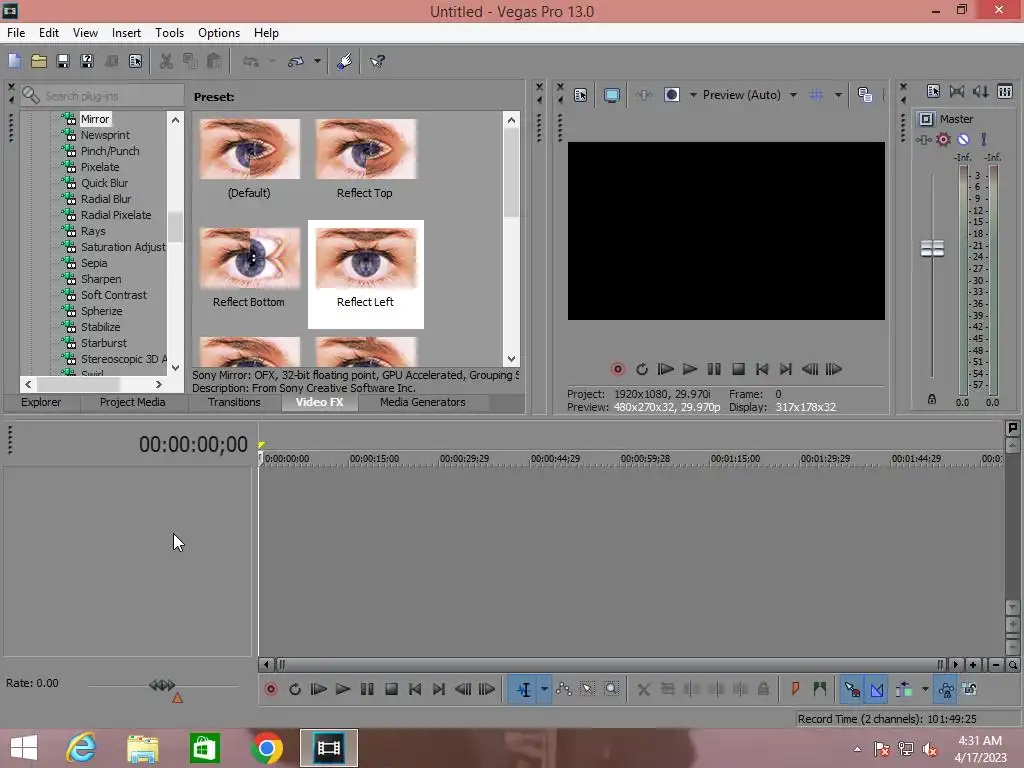Click the playback Rate scrub slider

tap(162, 685)
